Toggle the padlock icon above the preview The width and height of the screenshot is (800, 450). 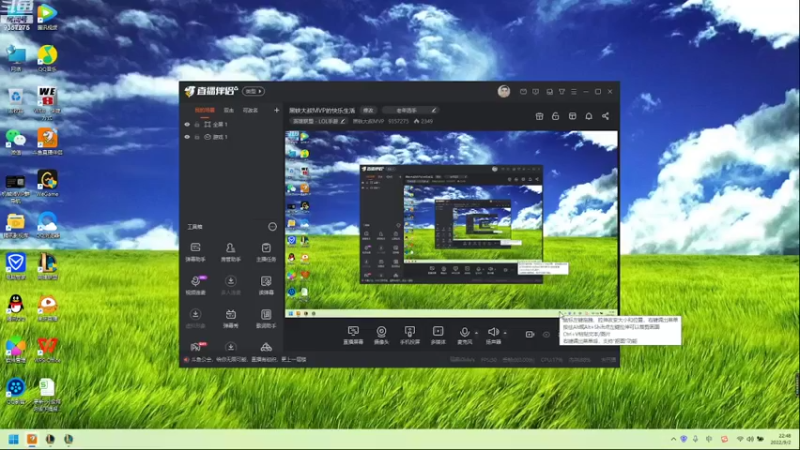click(x=556, y=116)
